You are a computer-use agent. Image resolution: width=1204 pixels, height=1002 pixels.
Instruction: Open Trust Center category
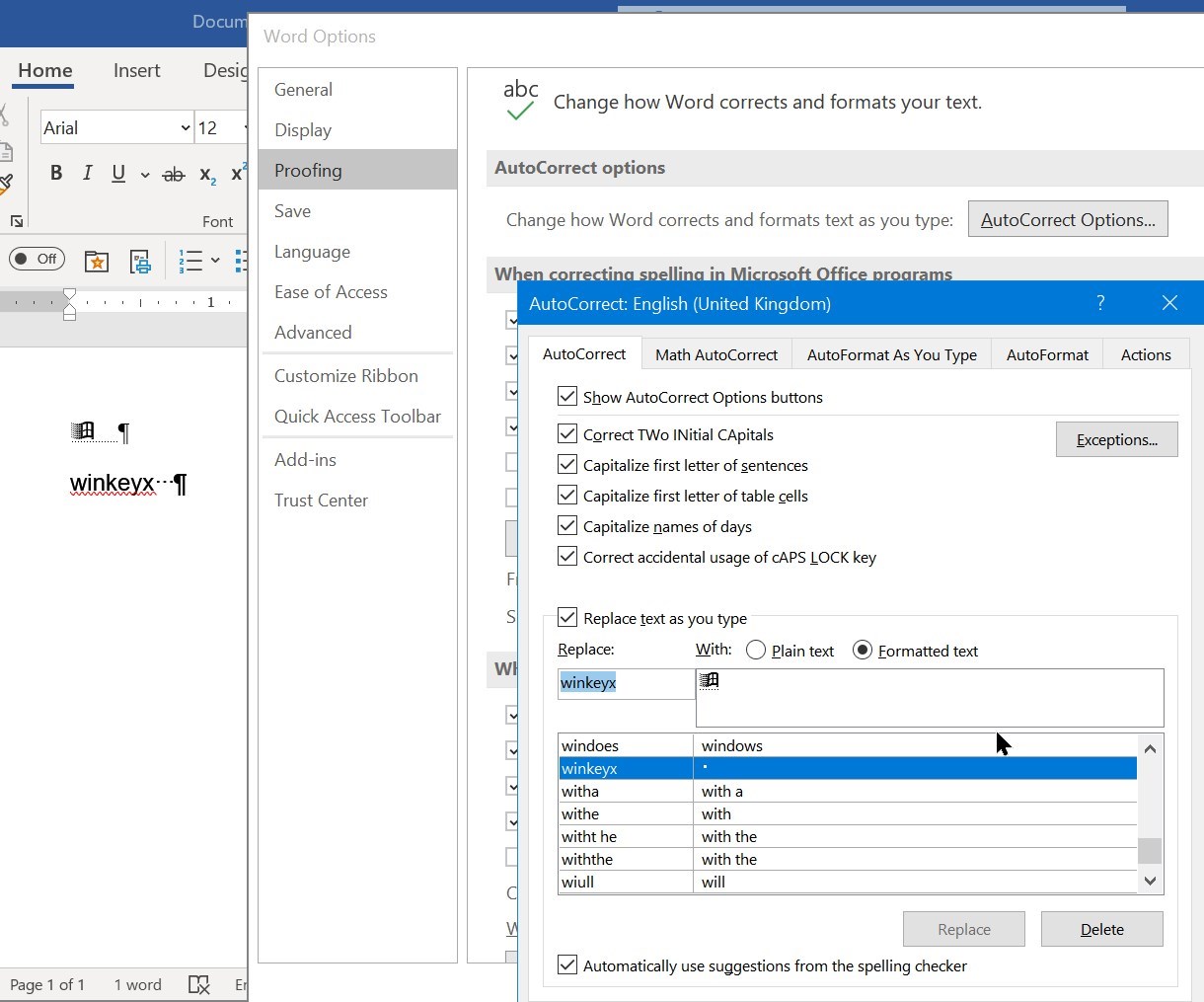pyautogui.click(x=357, y=500)
